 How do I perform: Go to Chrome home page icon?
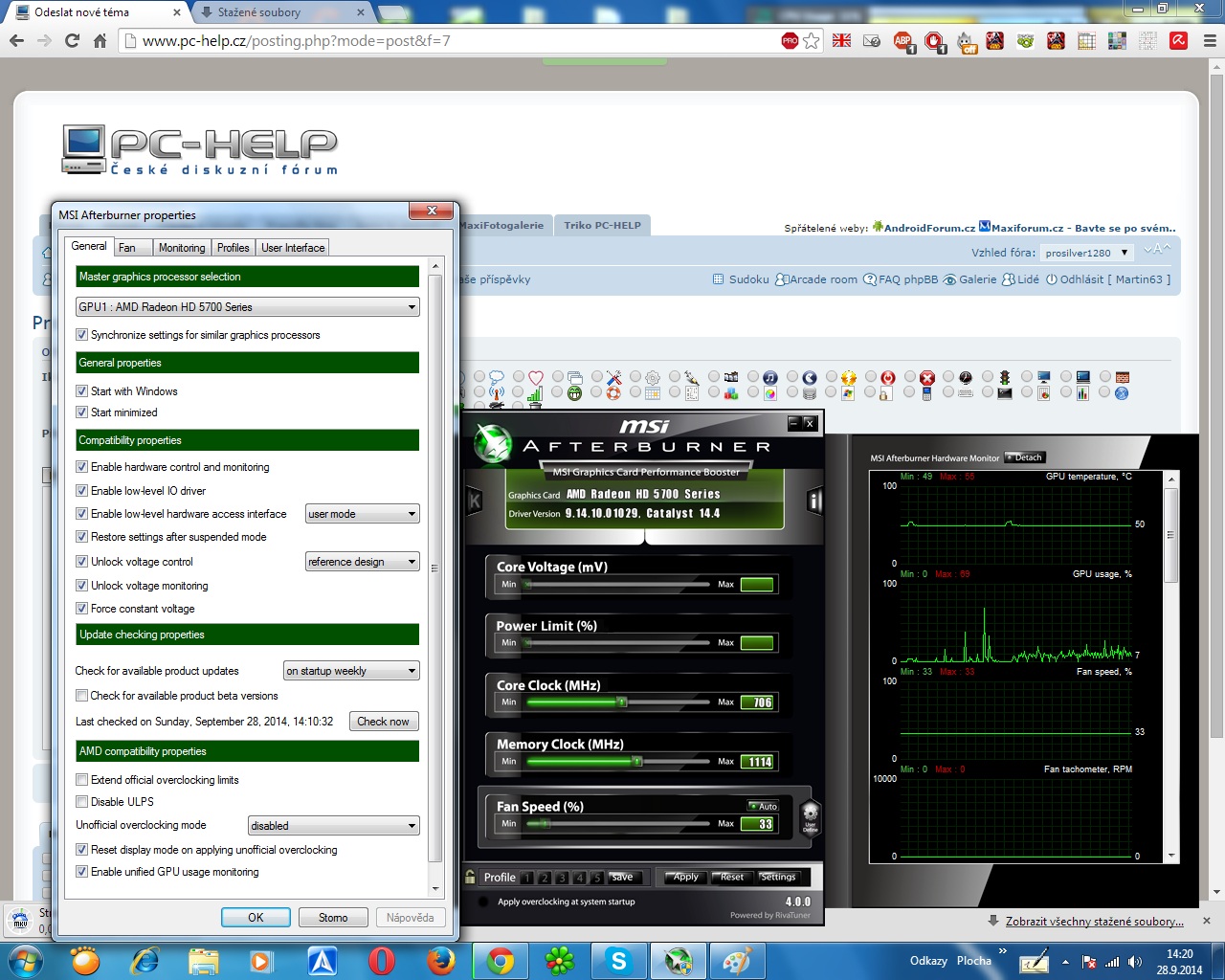pyautogui.click(x=100, y=40)
